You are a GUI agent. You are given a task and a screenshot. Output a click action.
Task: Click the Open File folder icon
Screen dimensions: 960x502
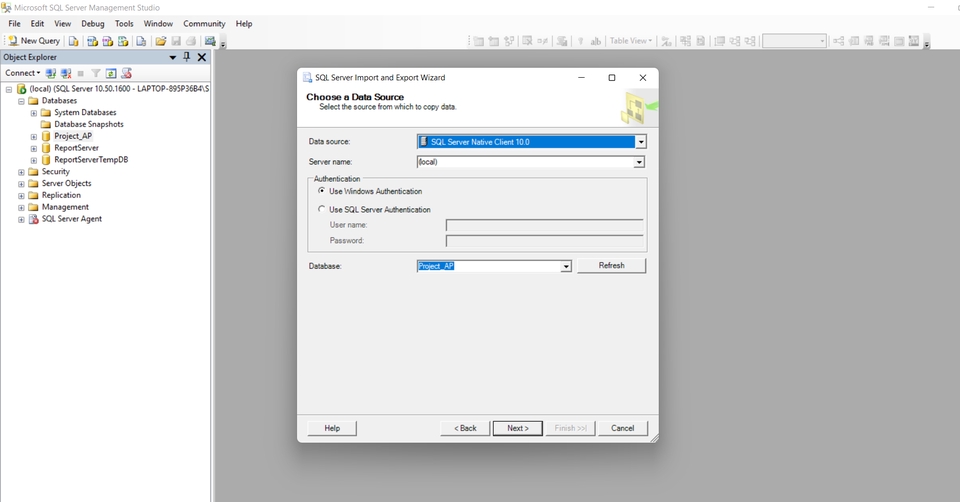click(x=161, y=41)
